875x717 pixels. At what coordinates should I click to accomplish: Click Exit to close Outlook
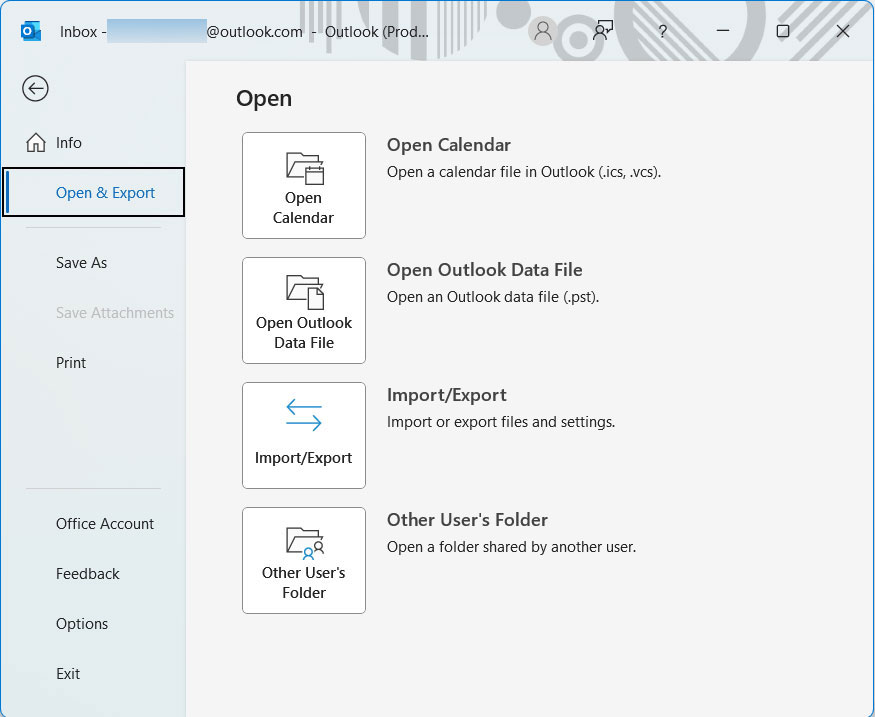coord(68,673)
